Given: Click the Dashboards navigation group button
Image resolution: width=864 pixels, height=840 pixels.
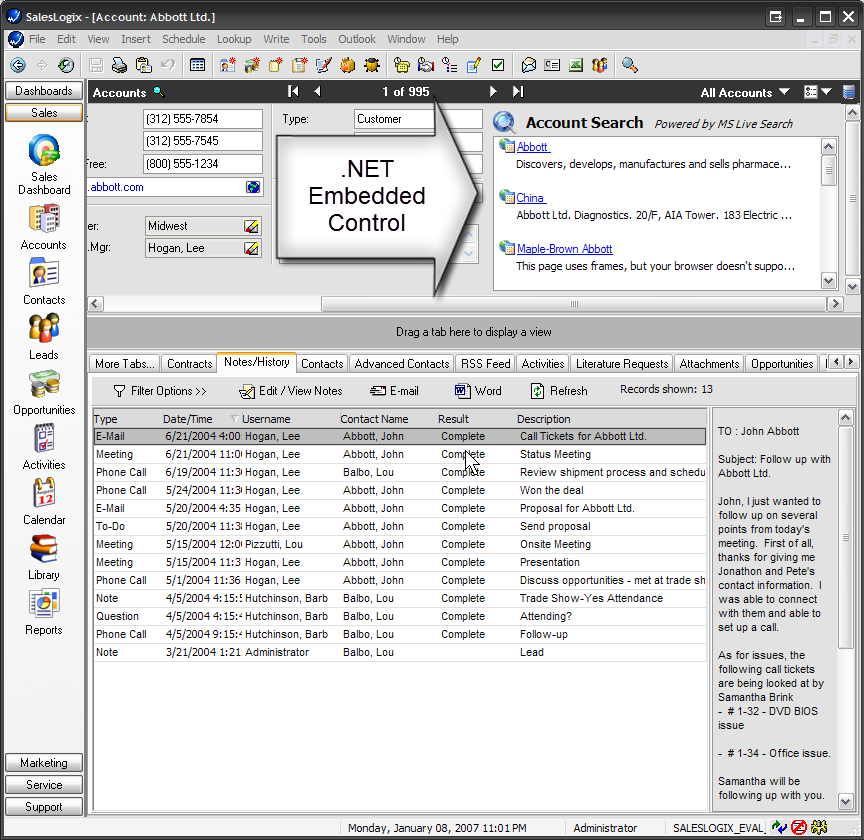Looking at the screenshot, I should 44,90.
